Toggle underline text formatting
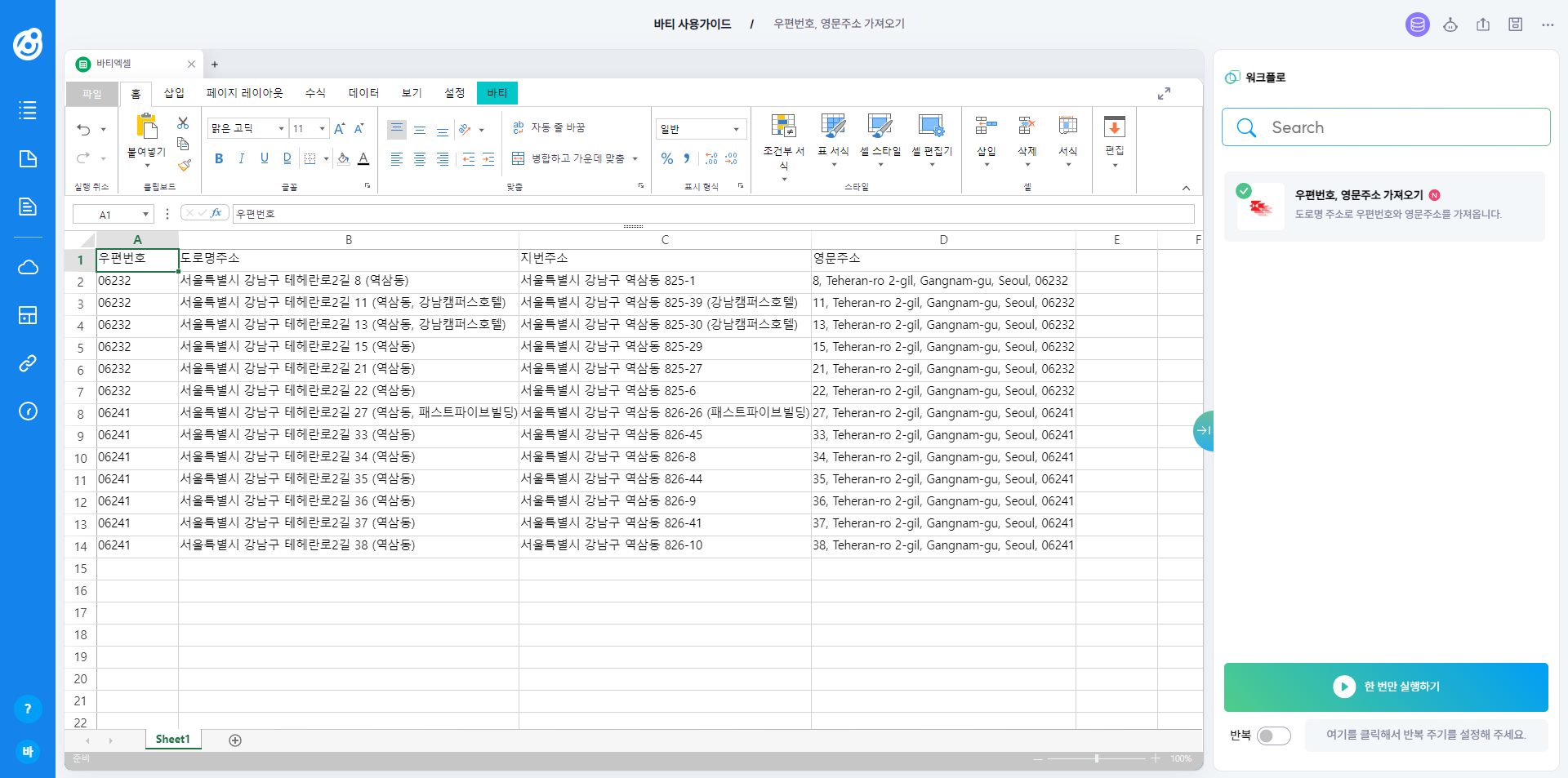 (264, 158)
